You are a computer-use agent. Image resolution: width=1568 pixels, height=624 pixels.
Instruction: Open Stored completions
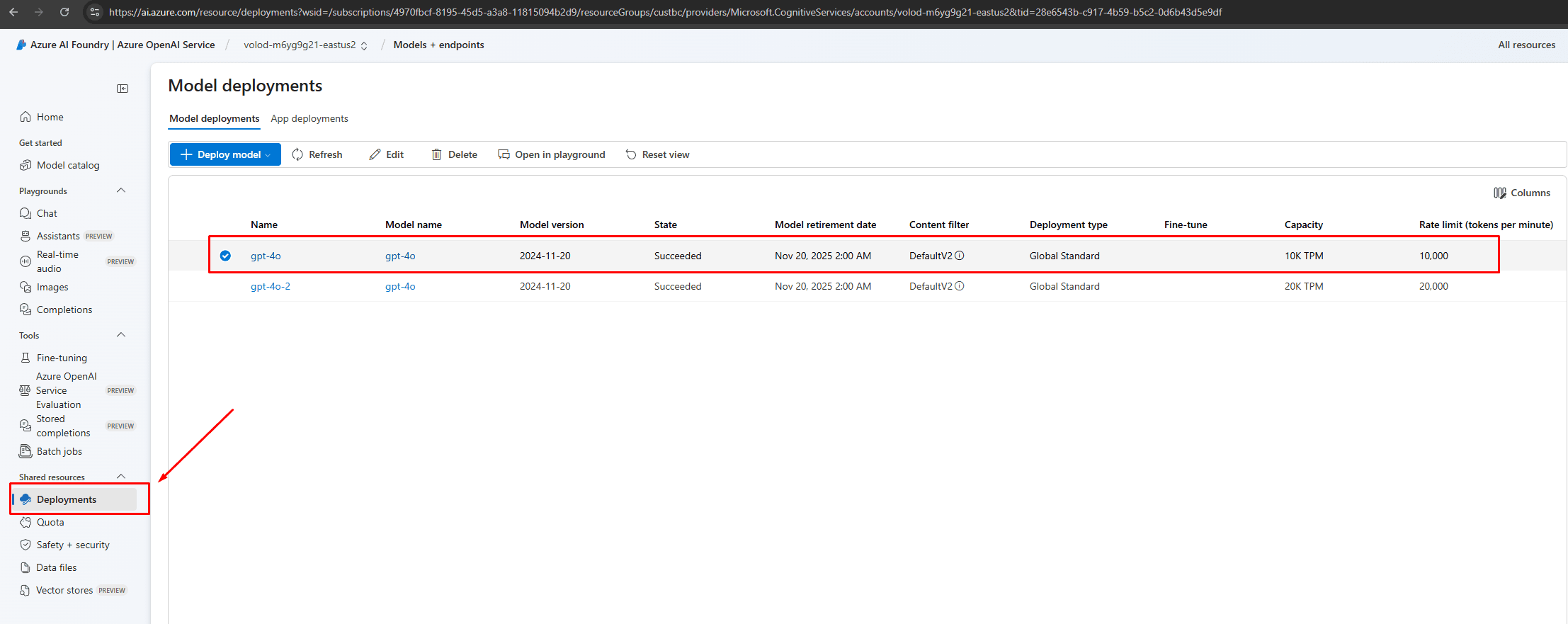click(x=63, y=426)
